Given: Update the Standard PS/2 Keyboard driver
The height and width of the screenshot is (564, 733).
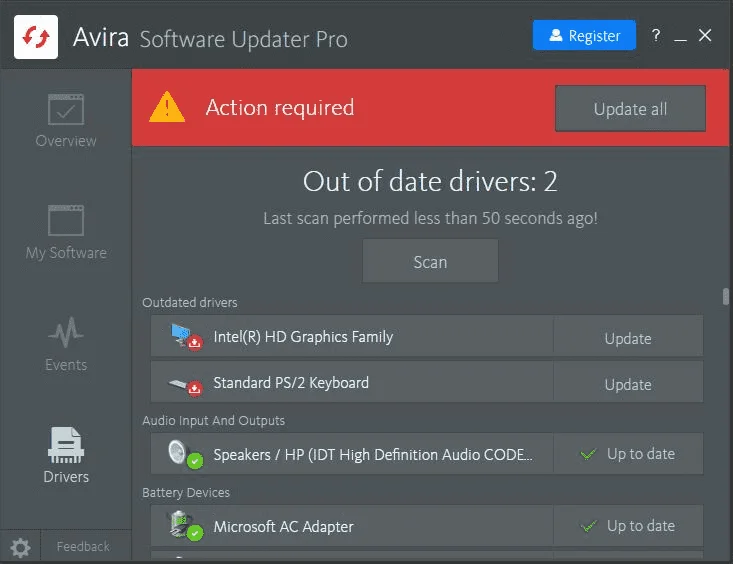Looking at the screenshot, I should coord(628,383).
